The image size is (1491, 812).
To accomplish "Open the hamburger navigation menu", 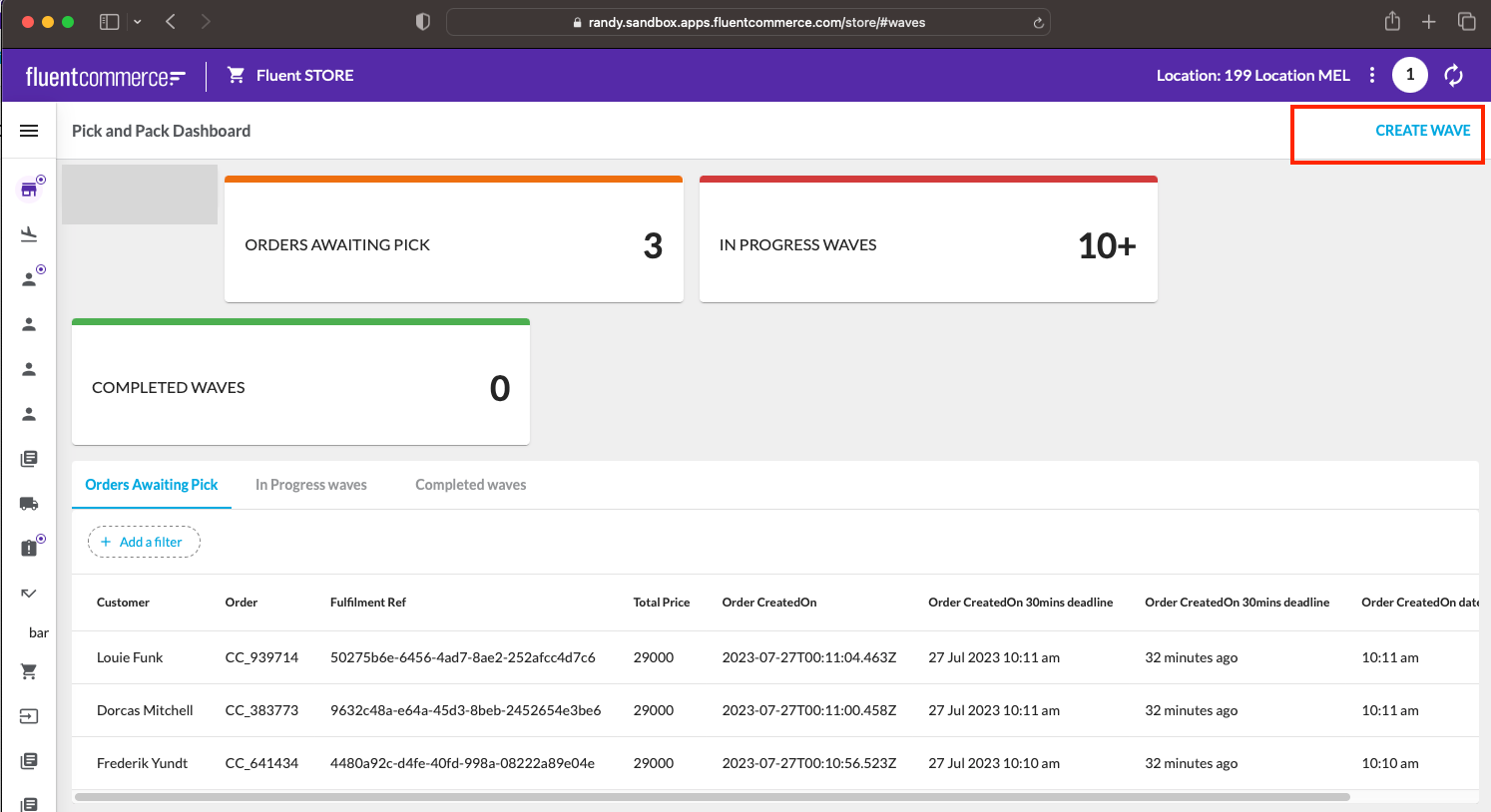I will click(x=29, y=131).
